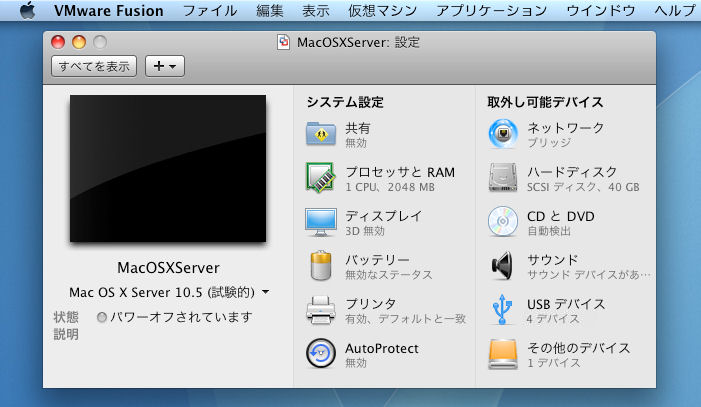Image resolution: width=701 pixels, height=407 pixels.
Task: Select the その他のデバイス orange drive icon
Action: [503, 353]
